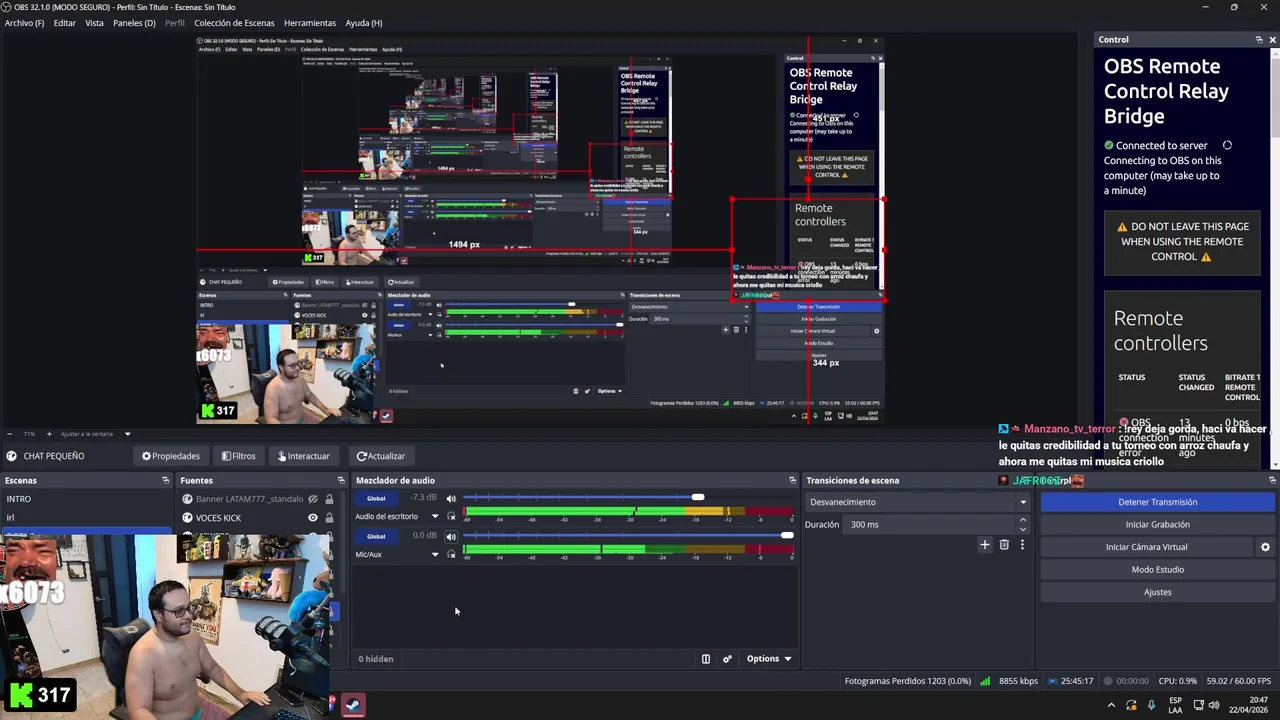Click Iniciar Grabación button

[1157, 524]
